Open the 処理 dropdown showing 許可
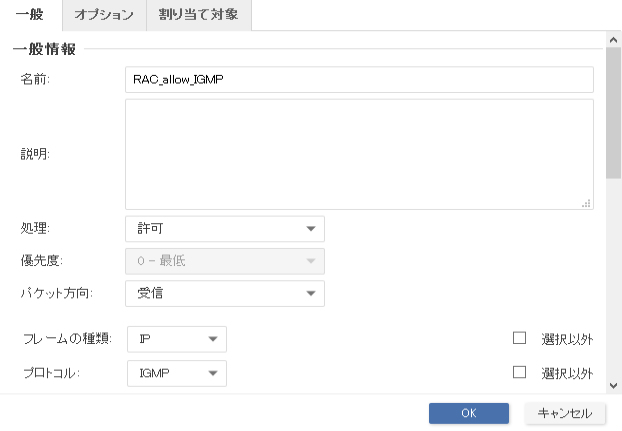This screenshot has height=431, width=622. tap(225, 229)
